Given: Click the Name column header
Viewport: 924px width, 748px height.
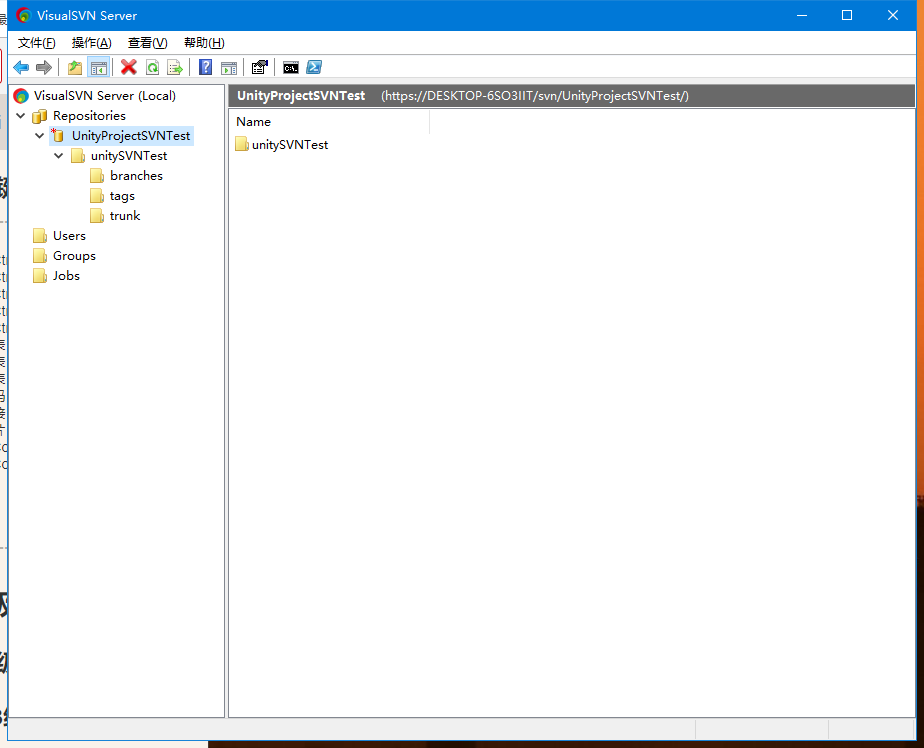Looking at the screenshot, I should 253,121.
